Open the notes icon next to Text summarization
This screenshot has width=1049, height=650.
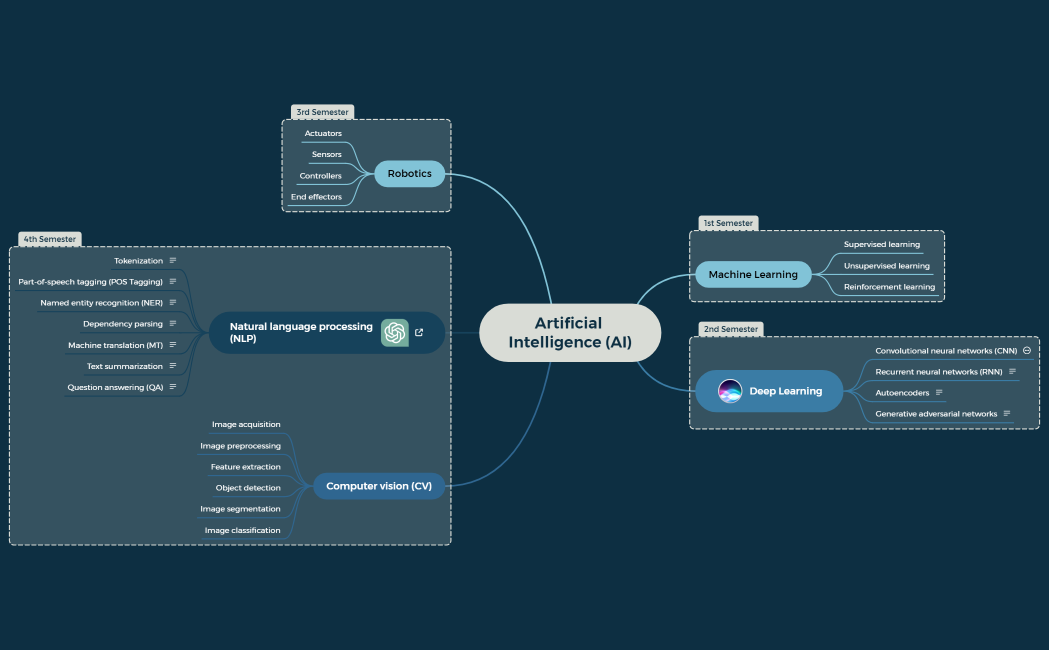click(x=172, y=365)
